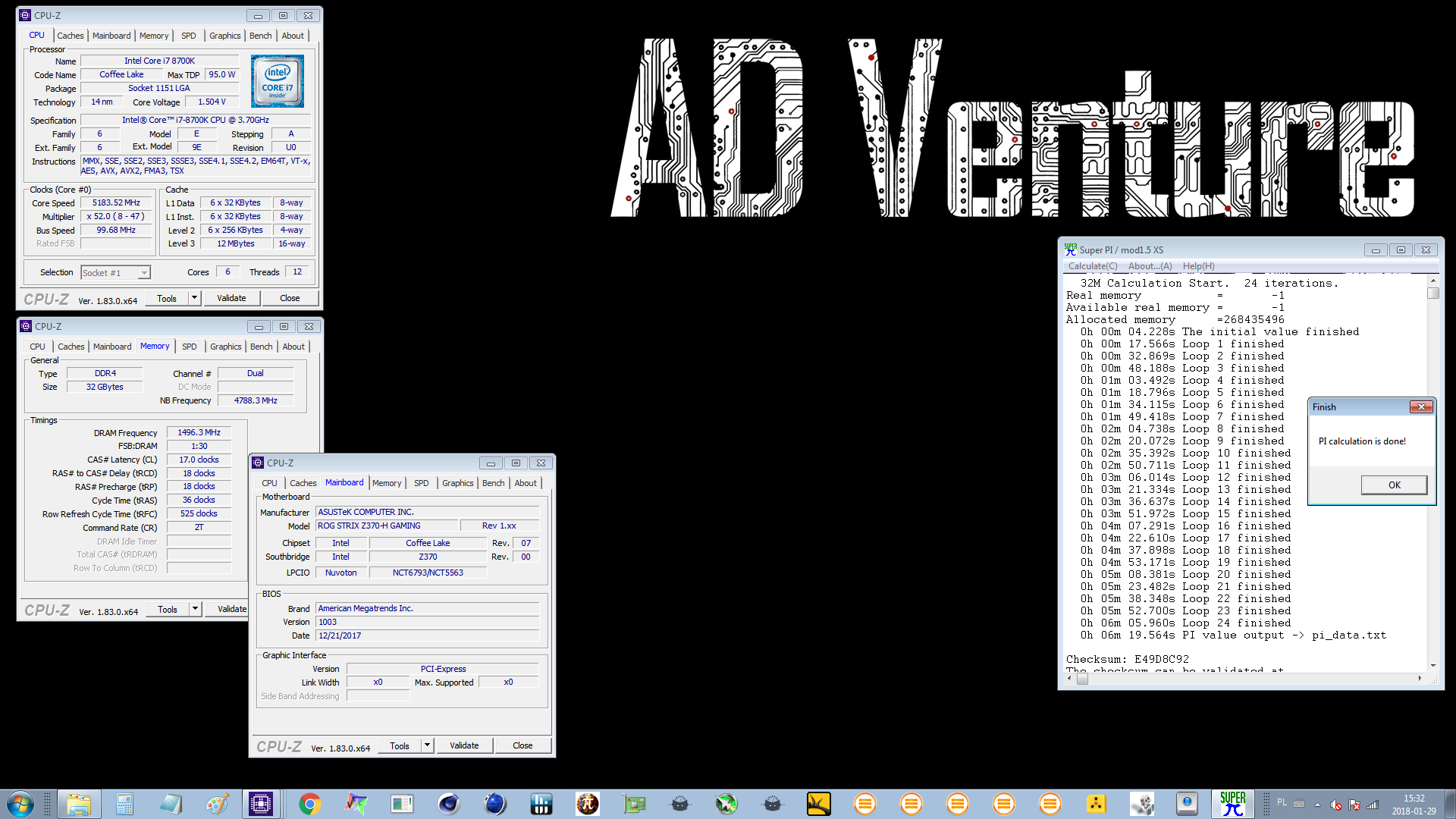This screenshot has height=819, width=1456.
Task: Expand Tools dropdown in CPU tab window
Action: (x=194, y=298)
